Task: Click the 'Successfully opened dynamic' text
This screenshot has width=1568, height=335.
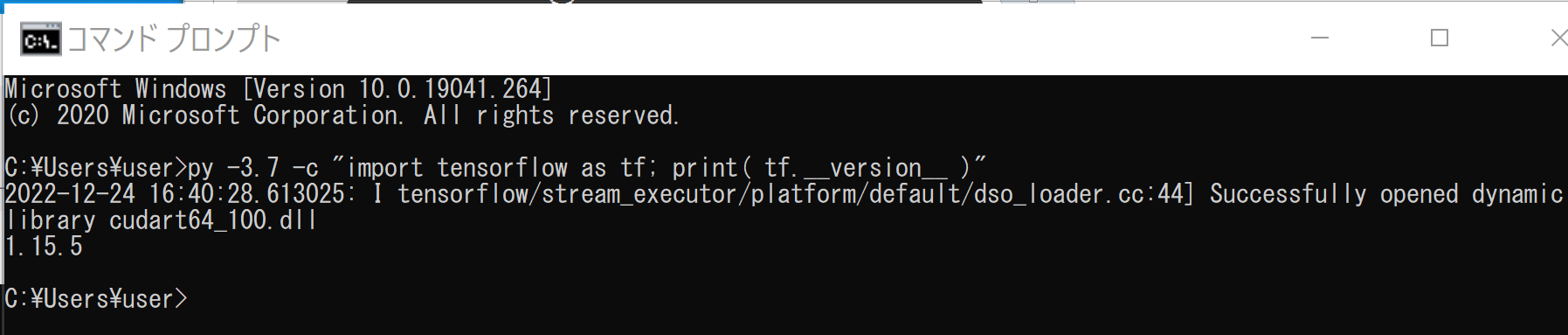Action: [x=1386, y=194]
